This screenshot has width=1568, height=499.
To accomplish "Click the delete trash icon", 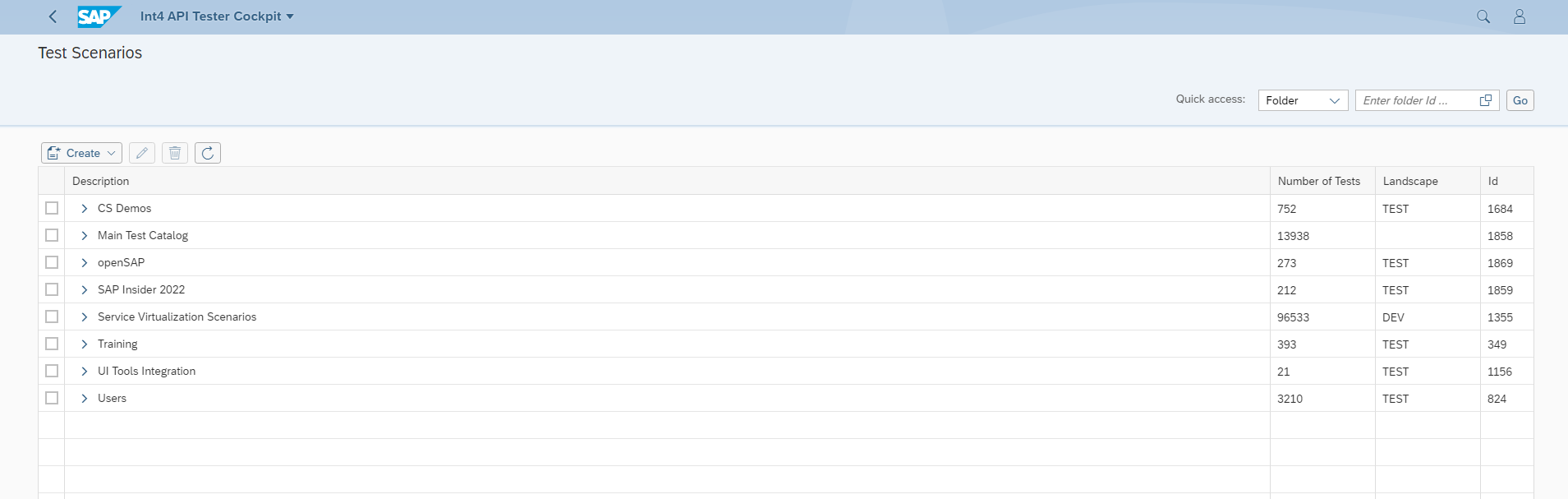I will tap(175, 153).
